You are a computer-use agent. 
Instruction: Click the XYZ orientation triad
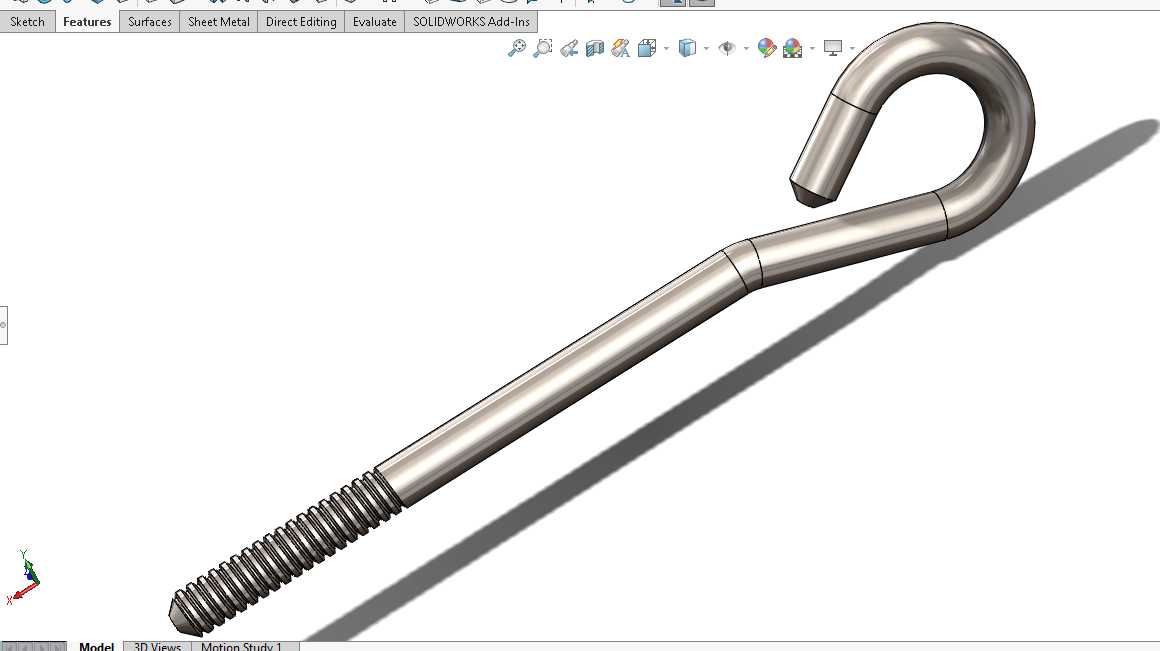pos(22,578)
